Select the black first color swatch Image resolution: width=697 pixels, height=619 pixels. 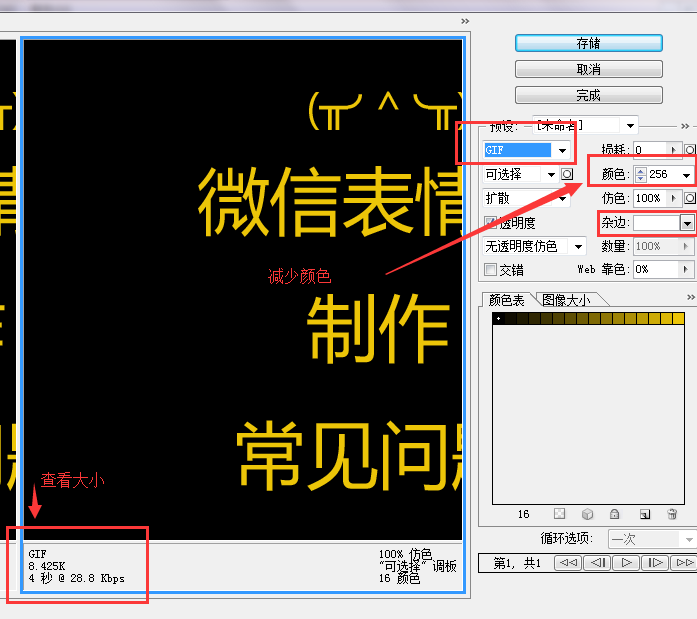tap(499, 318)
